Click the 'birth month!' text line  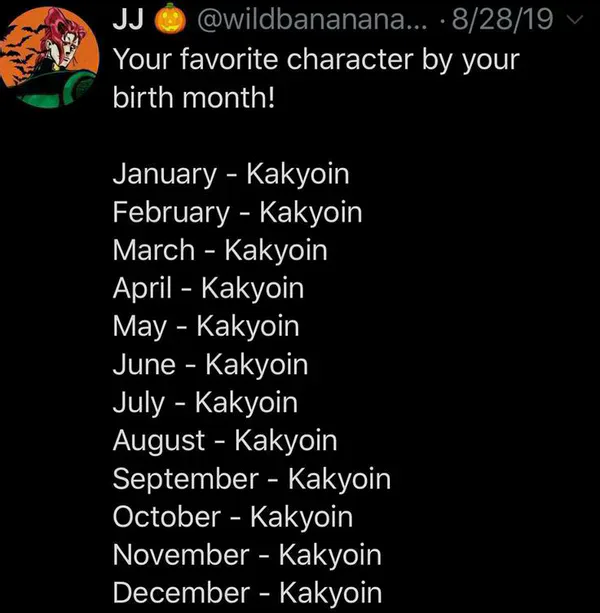pyautogui.click(x=192, y=98)
